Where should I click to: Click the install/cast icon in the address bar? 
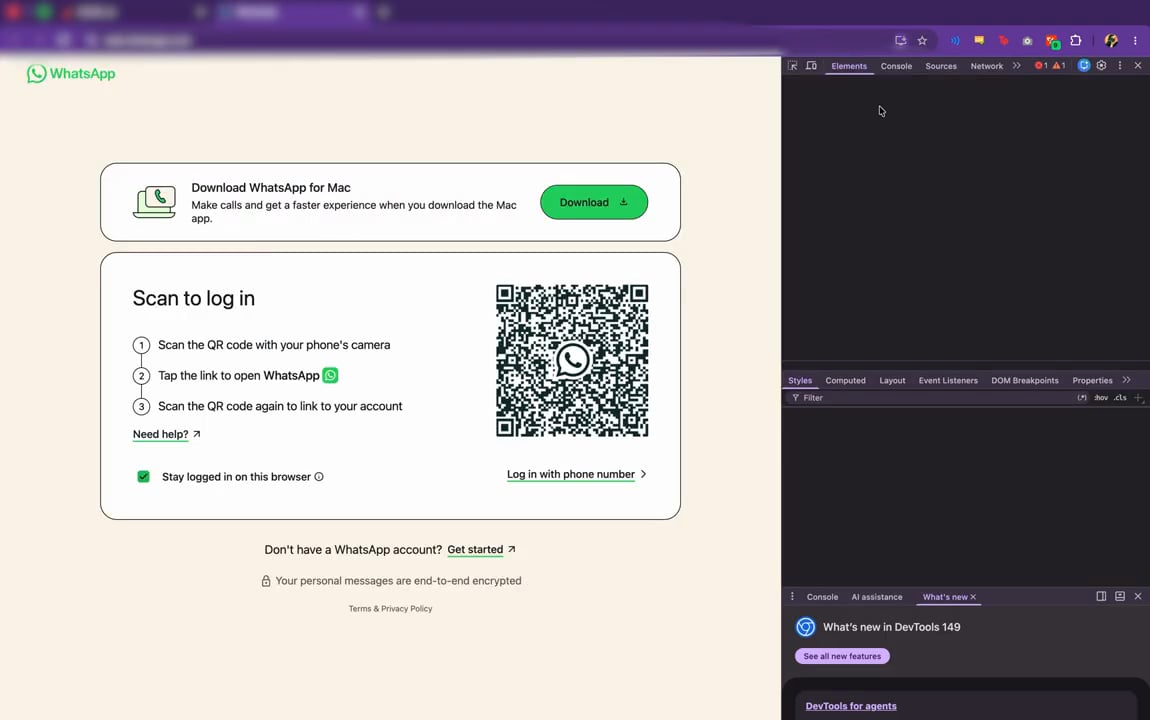pyautogui.click(x=900, y=40)
